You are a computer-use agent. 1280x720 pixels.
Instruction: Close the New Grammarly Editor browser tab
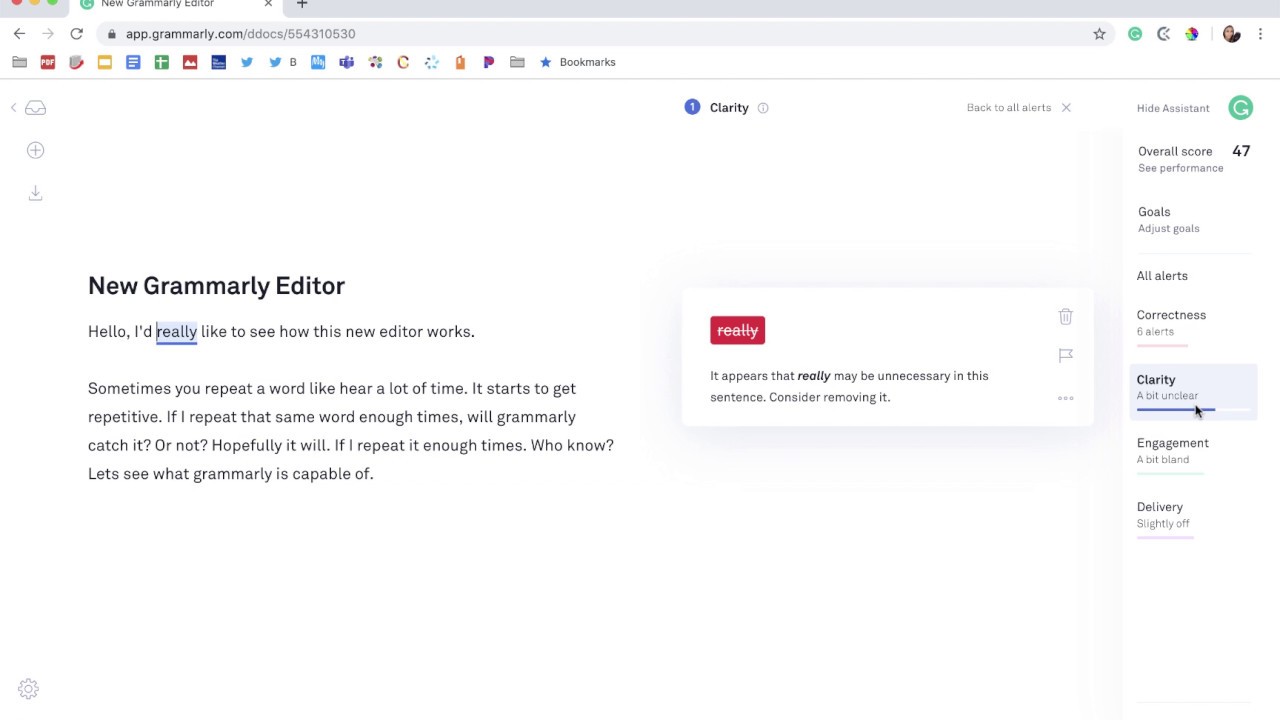268,4
